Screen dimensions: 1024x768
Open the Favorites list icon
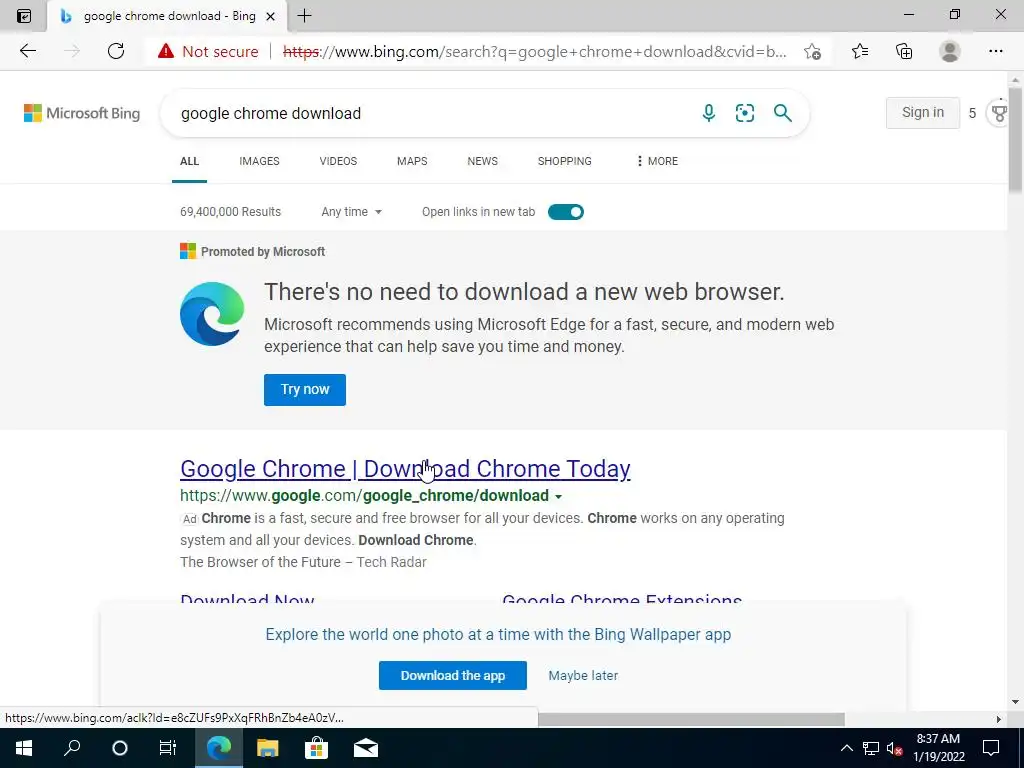[860, 51]
